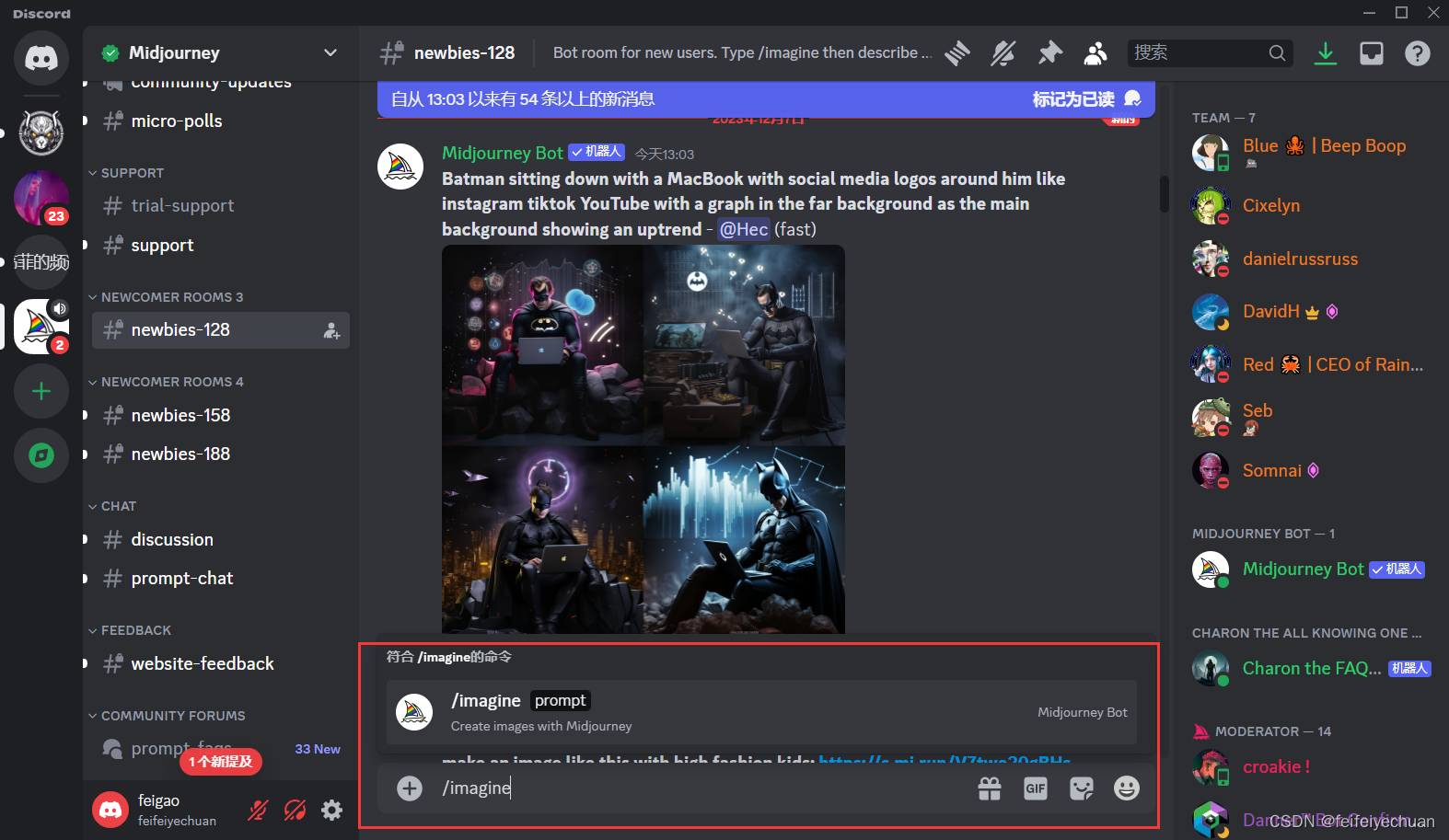Click the /imagine message input box
This screenshot has width=1449, height=840.
pyautogui.click(x=700, y=788)
